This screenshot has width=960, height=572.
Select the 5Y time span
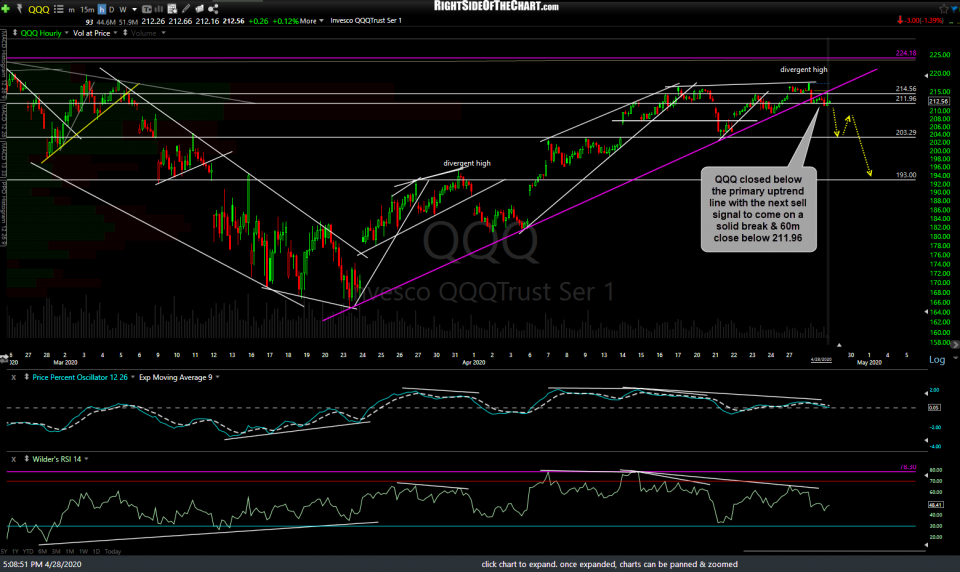pyautogui.click(x=5, y=551)
